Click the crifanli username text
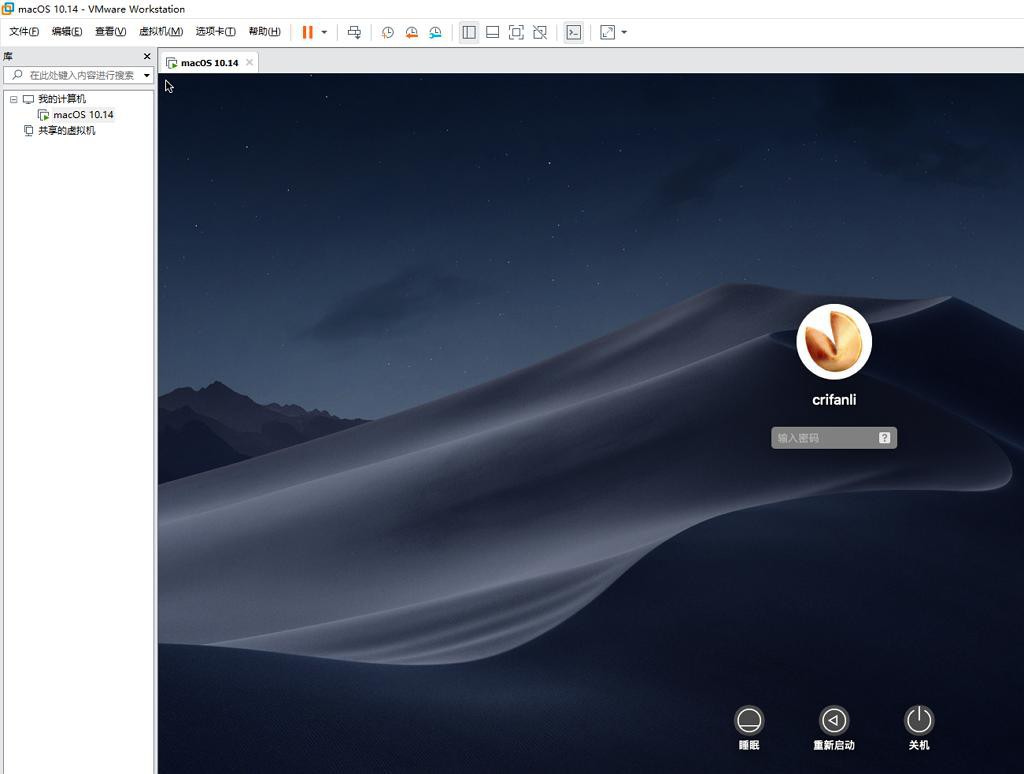This screenshot has height=774, width=1024. 834,400
